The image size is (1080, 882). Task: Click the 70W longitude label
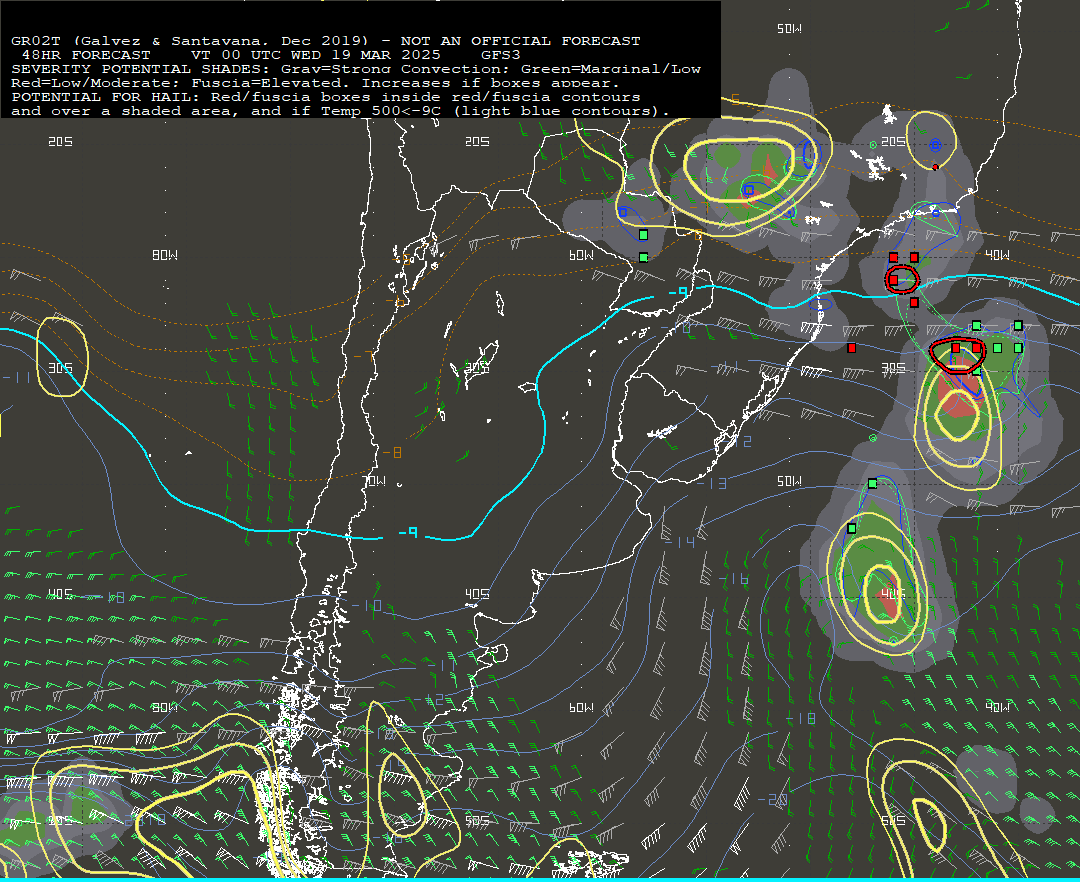374,481
